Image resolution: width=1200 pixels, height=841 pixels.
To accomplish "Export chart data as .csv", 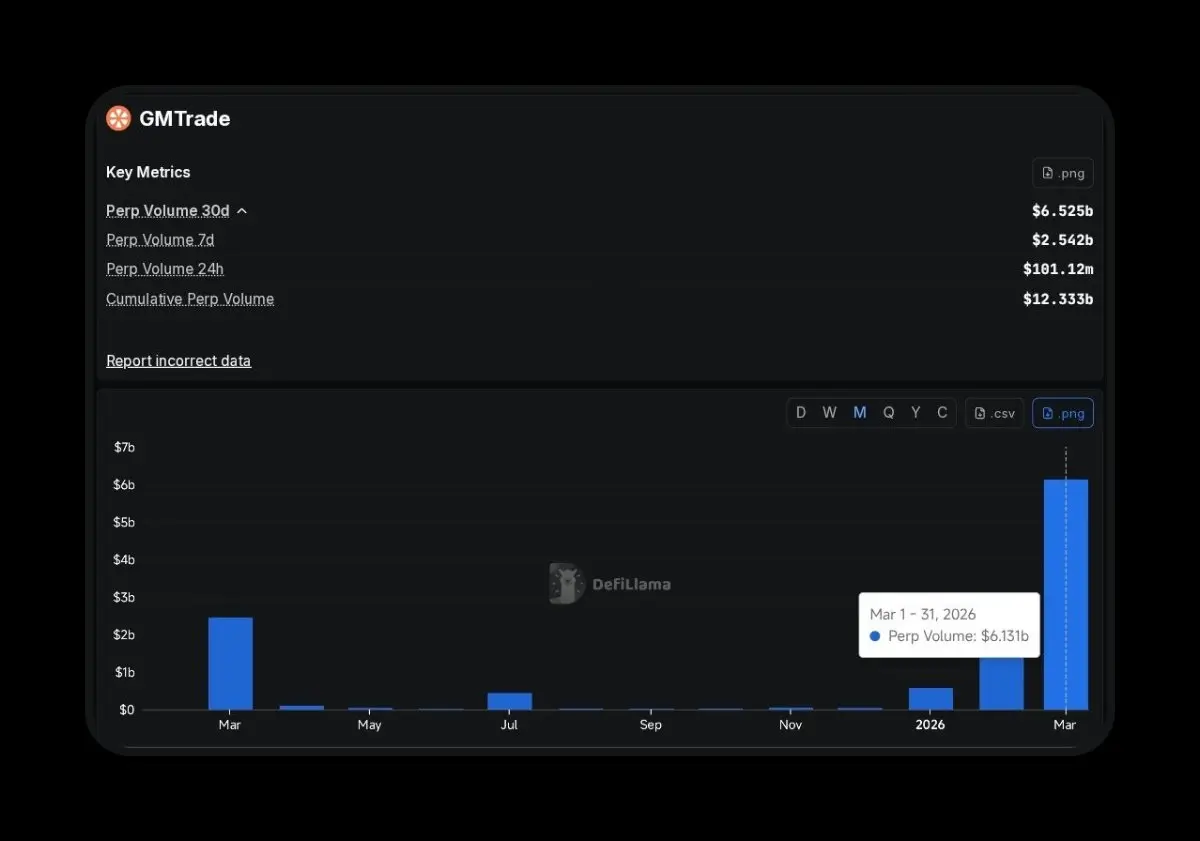I will tap(994, 413).
